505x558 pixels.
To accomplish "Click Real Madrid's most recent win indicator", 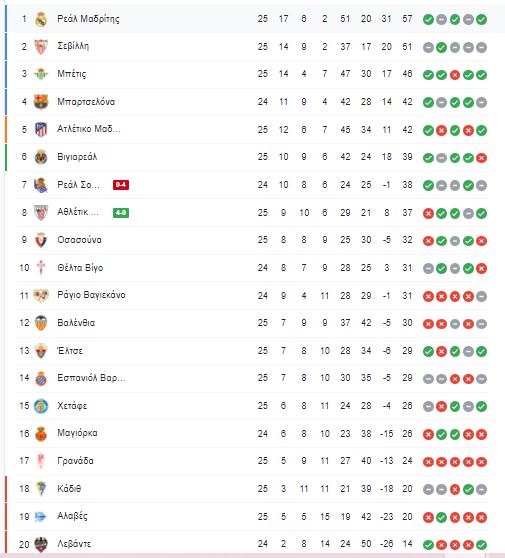I will (x=482, y=20).
